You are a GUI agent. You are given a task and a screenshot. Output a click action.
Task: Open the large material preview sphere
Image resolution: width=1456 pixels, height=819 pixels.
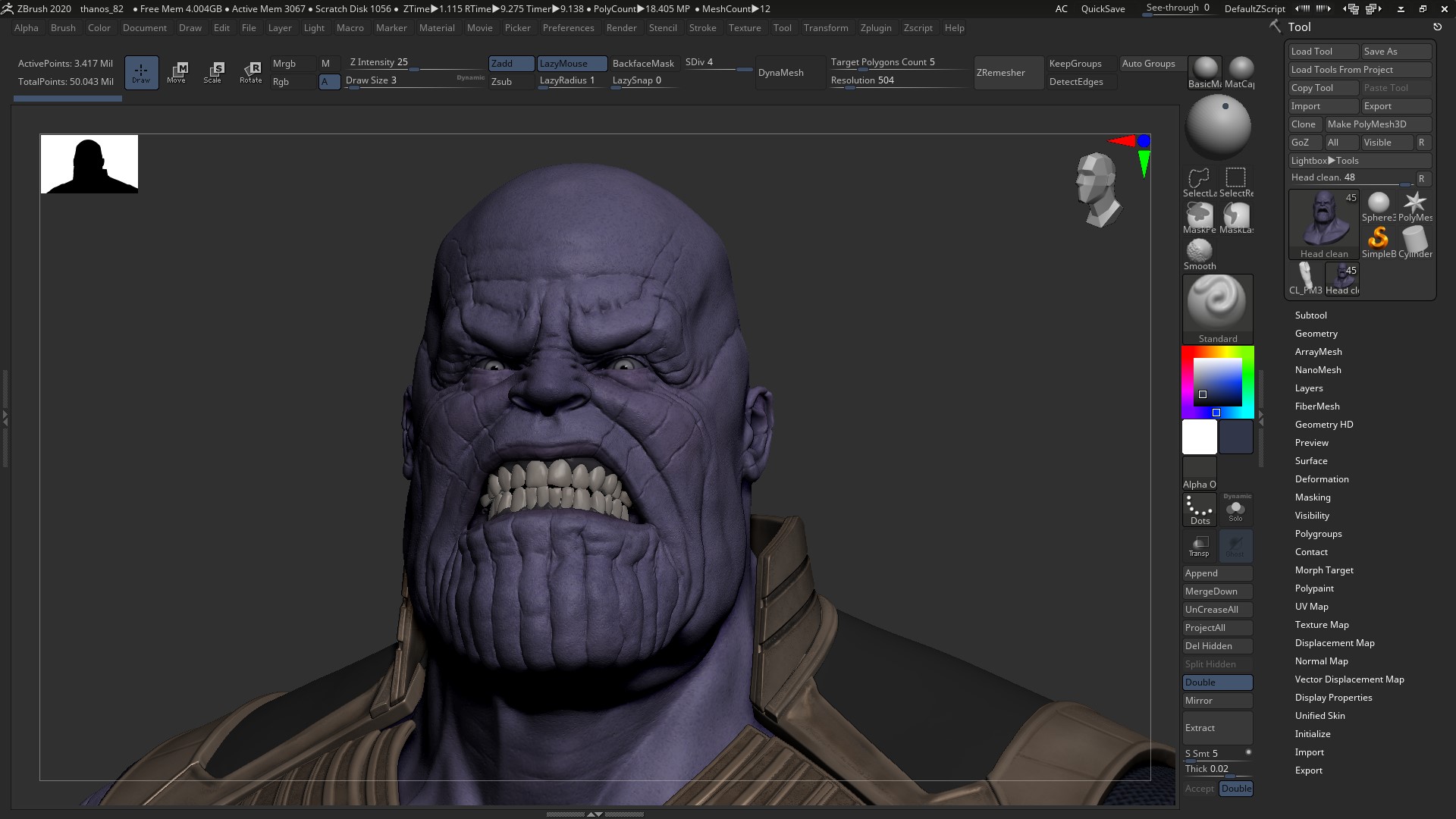(x=1218, y=127)
